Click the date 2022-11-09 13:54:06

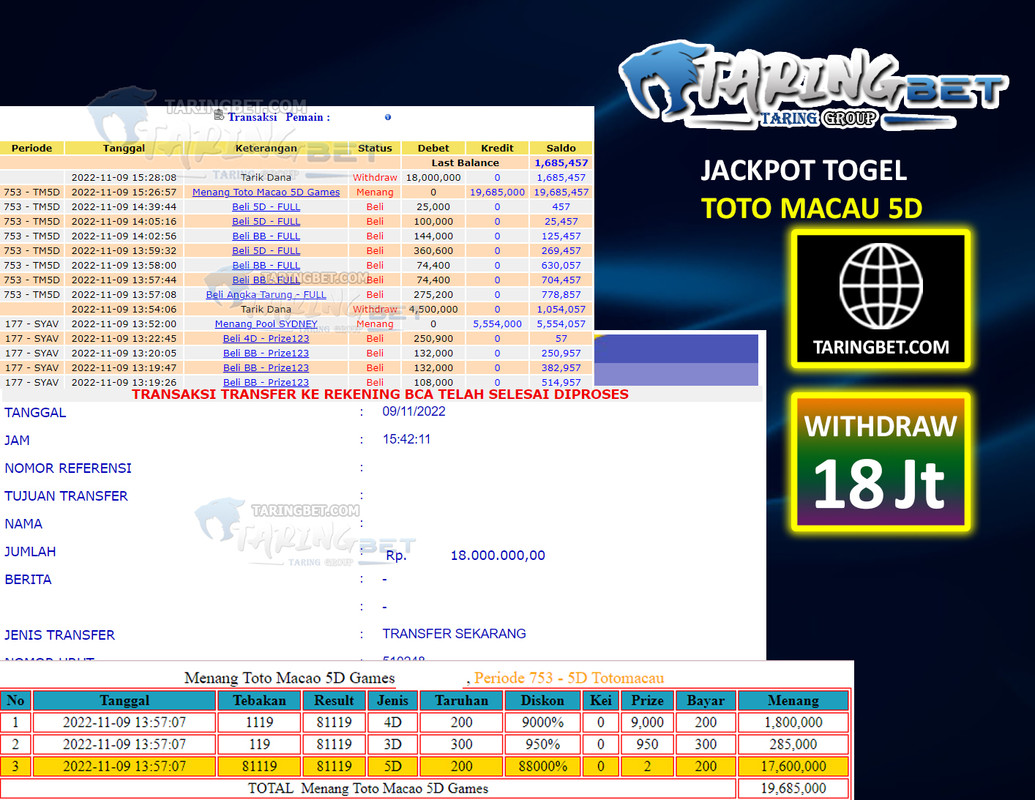(124, 309)
